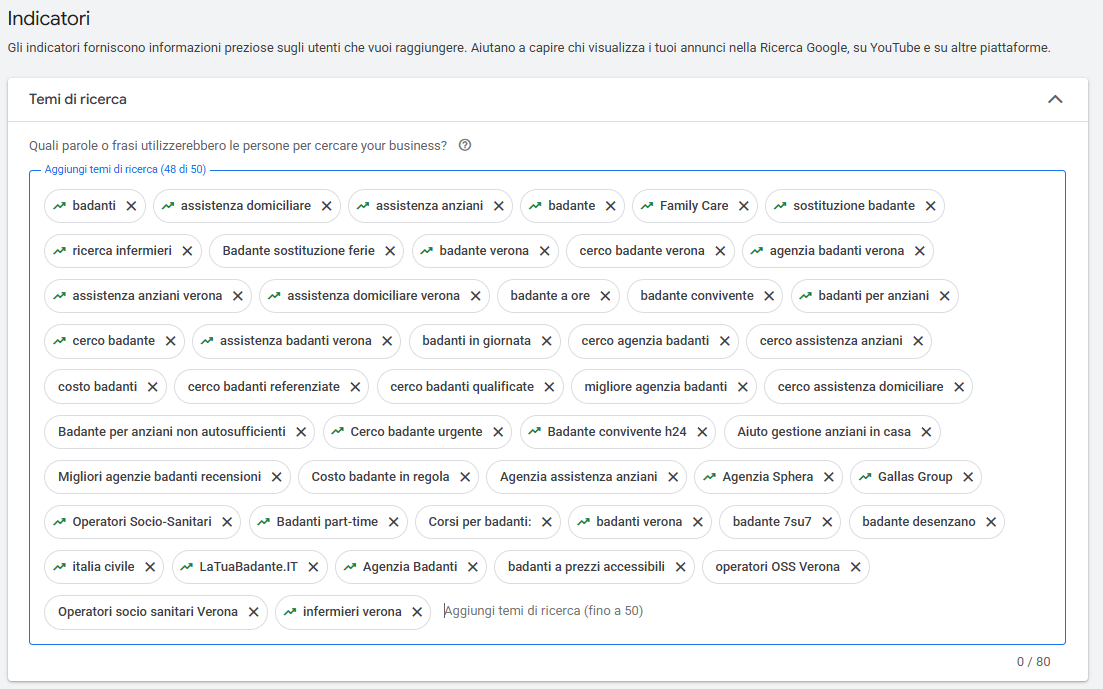The height and width of the screenshot is (689, 1103).
Task: Remove "operatori OSS Verona" chip
Action: tap(855, 567)
